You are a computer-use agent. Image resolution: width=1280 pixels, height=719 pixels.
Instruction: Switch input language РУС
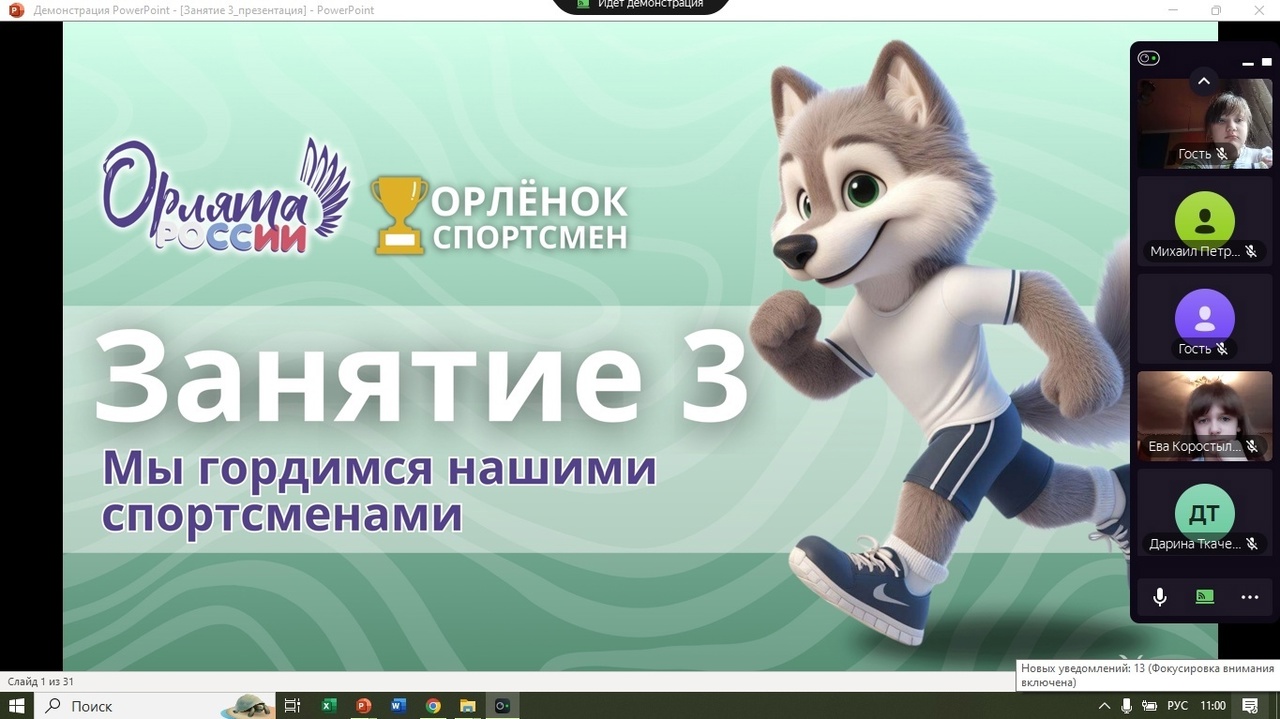tap(1178, 705)
